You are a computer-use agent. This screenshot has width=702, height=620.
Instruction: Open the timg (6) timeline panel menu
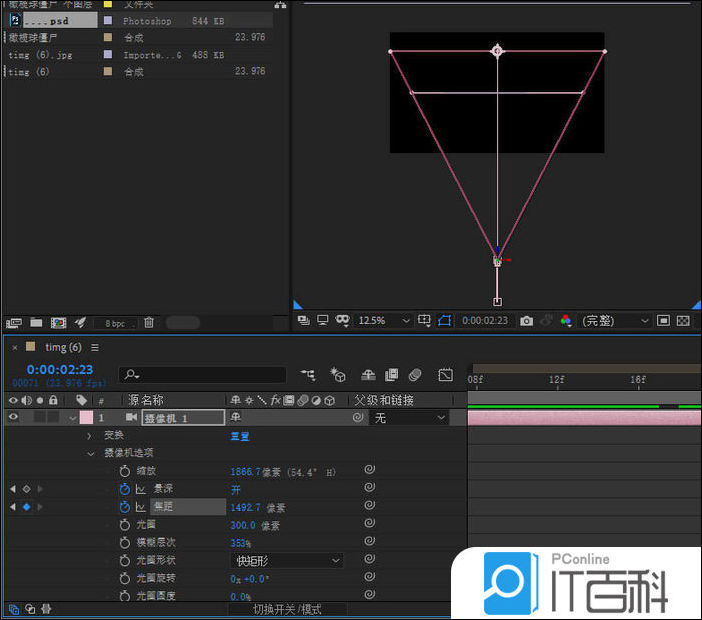[x=95, y=347]
